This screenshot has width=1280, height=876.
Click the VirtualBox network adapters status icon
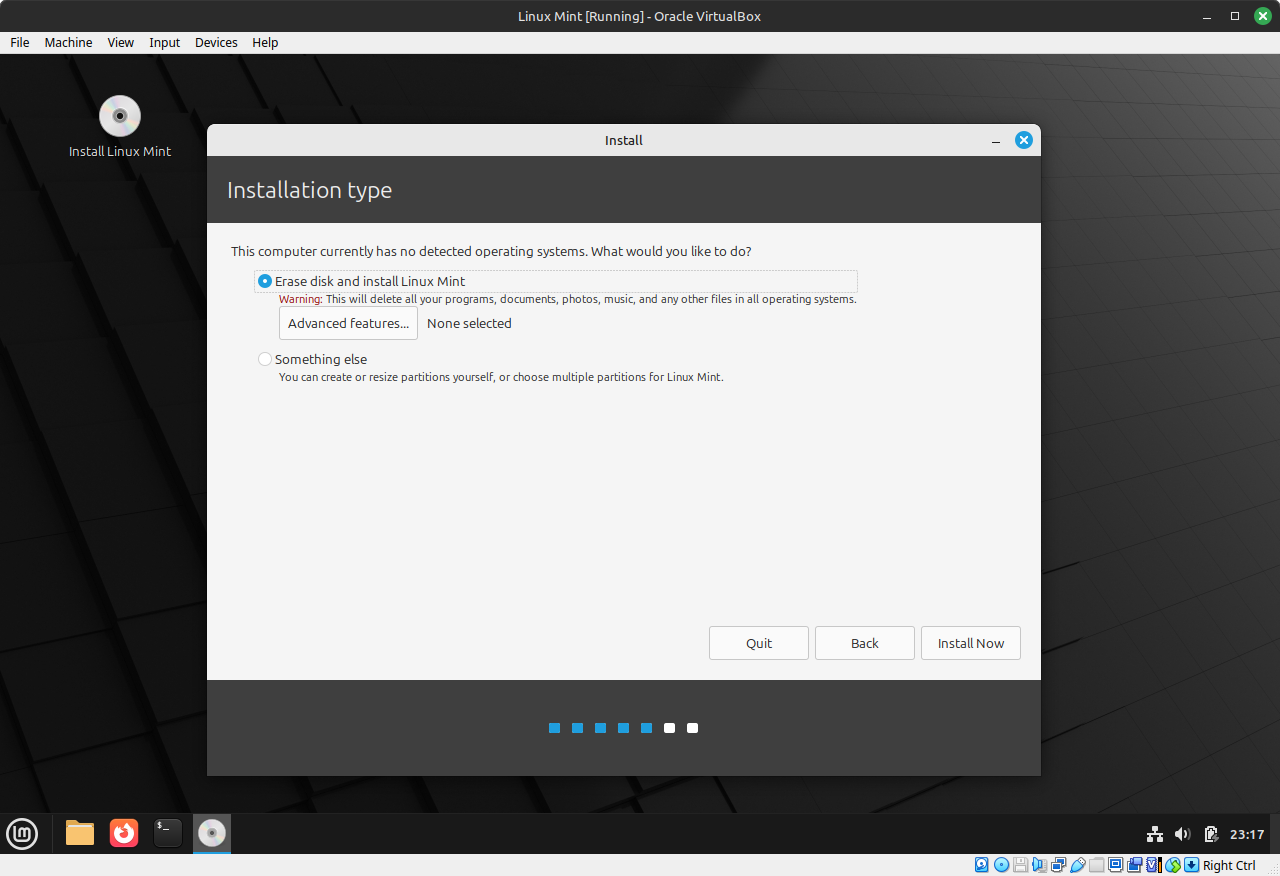[1058, 865]
